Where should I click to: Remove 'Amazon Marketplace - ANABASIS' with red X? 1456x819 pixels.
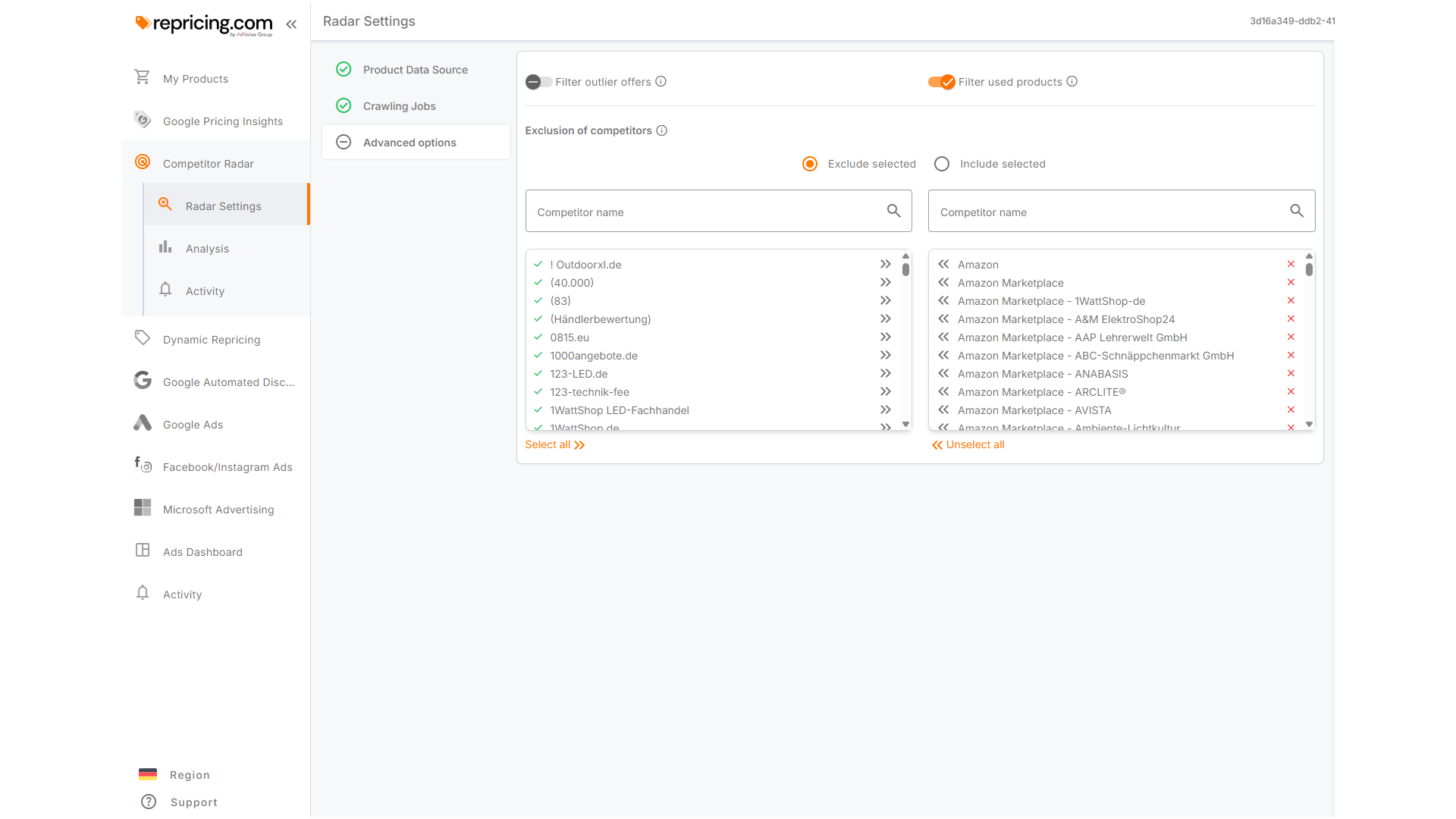coord(1291,373)
